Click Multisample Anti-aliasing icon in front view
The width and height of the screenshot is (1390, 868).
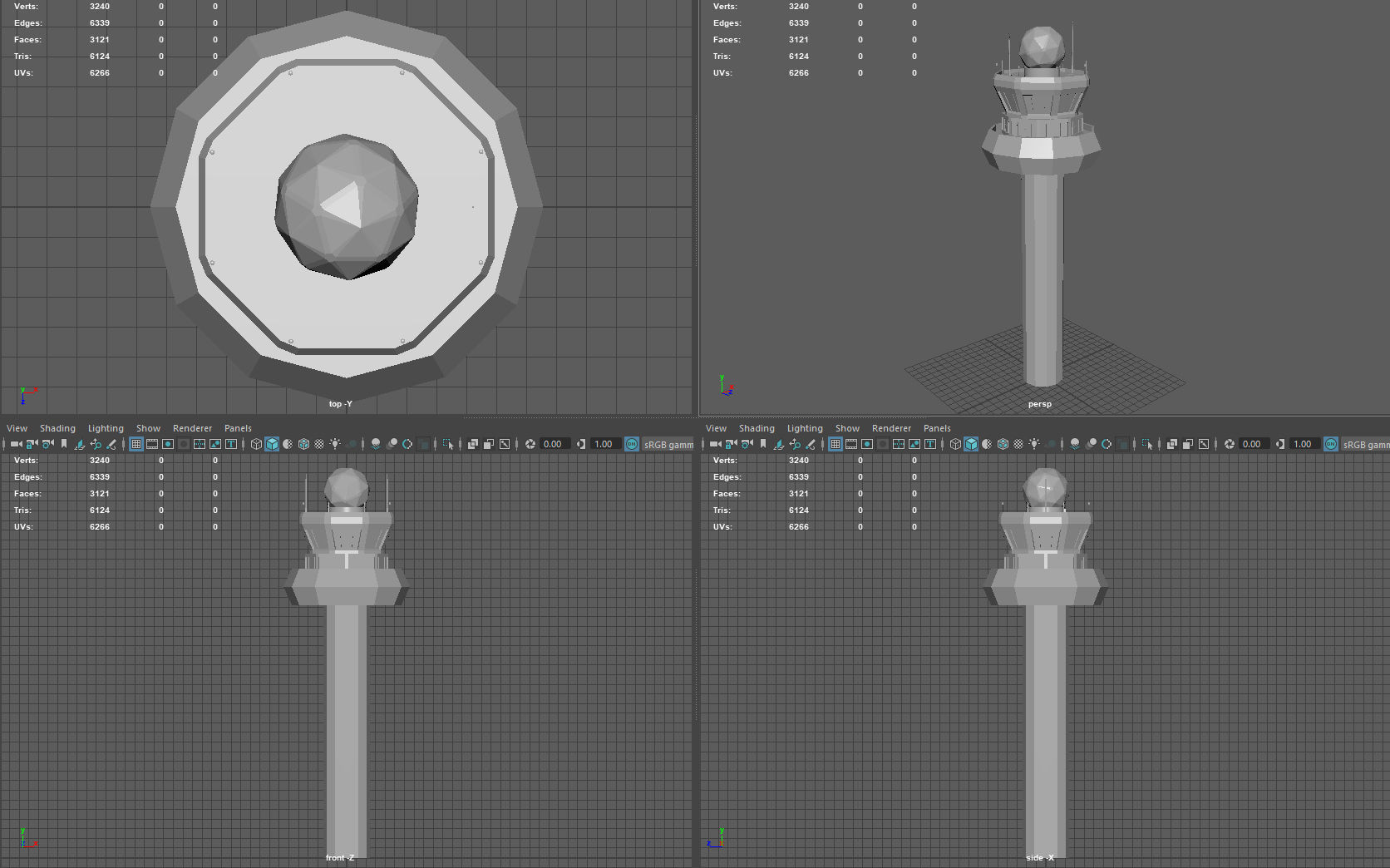pos(407,444)
